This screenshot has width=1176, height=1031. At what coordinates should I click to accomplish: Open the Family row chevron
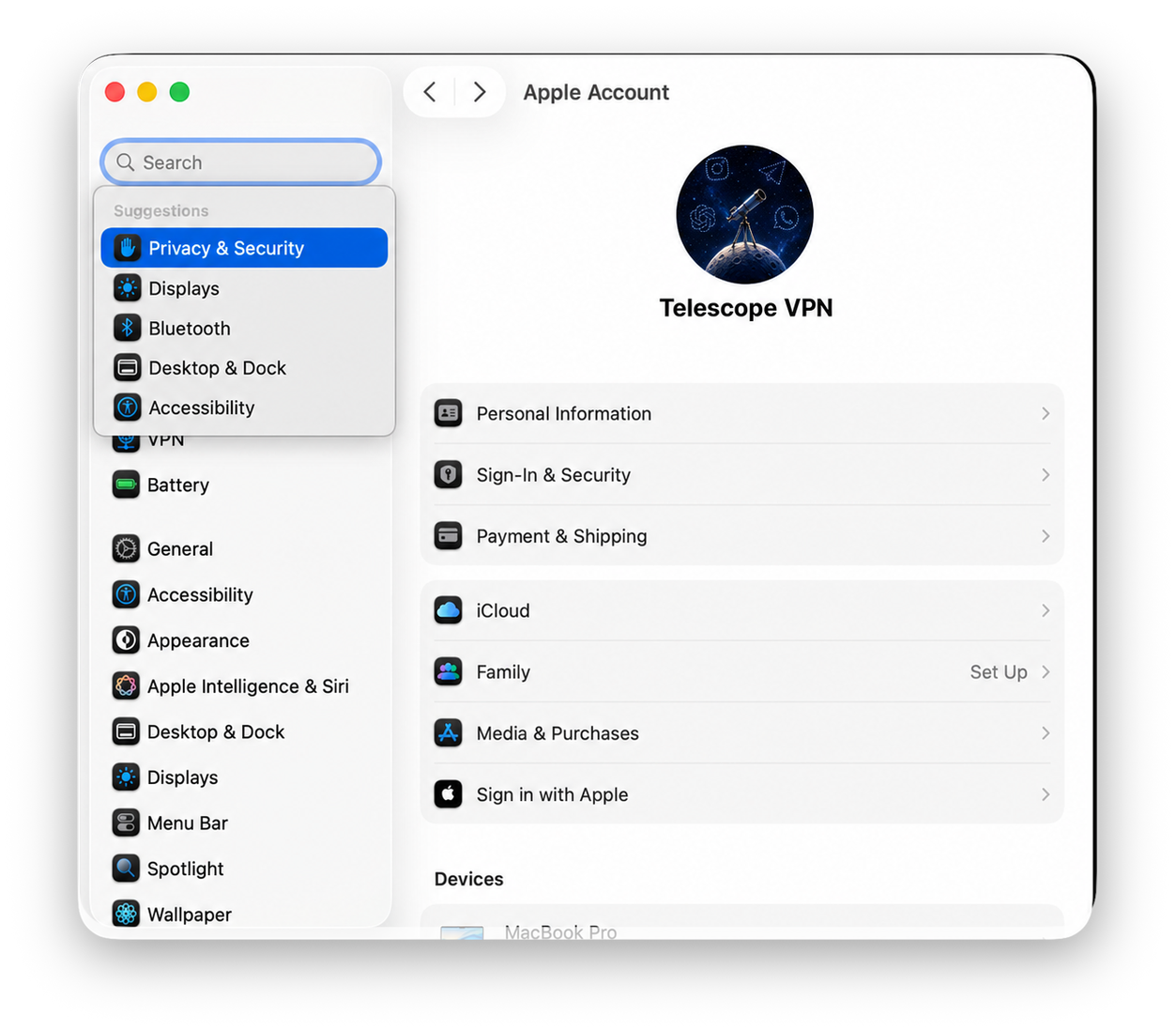click(x=1046, y=672)
